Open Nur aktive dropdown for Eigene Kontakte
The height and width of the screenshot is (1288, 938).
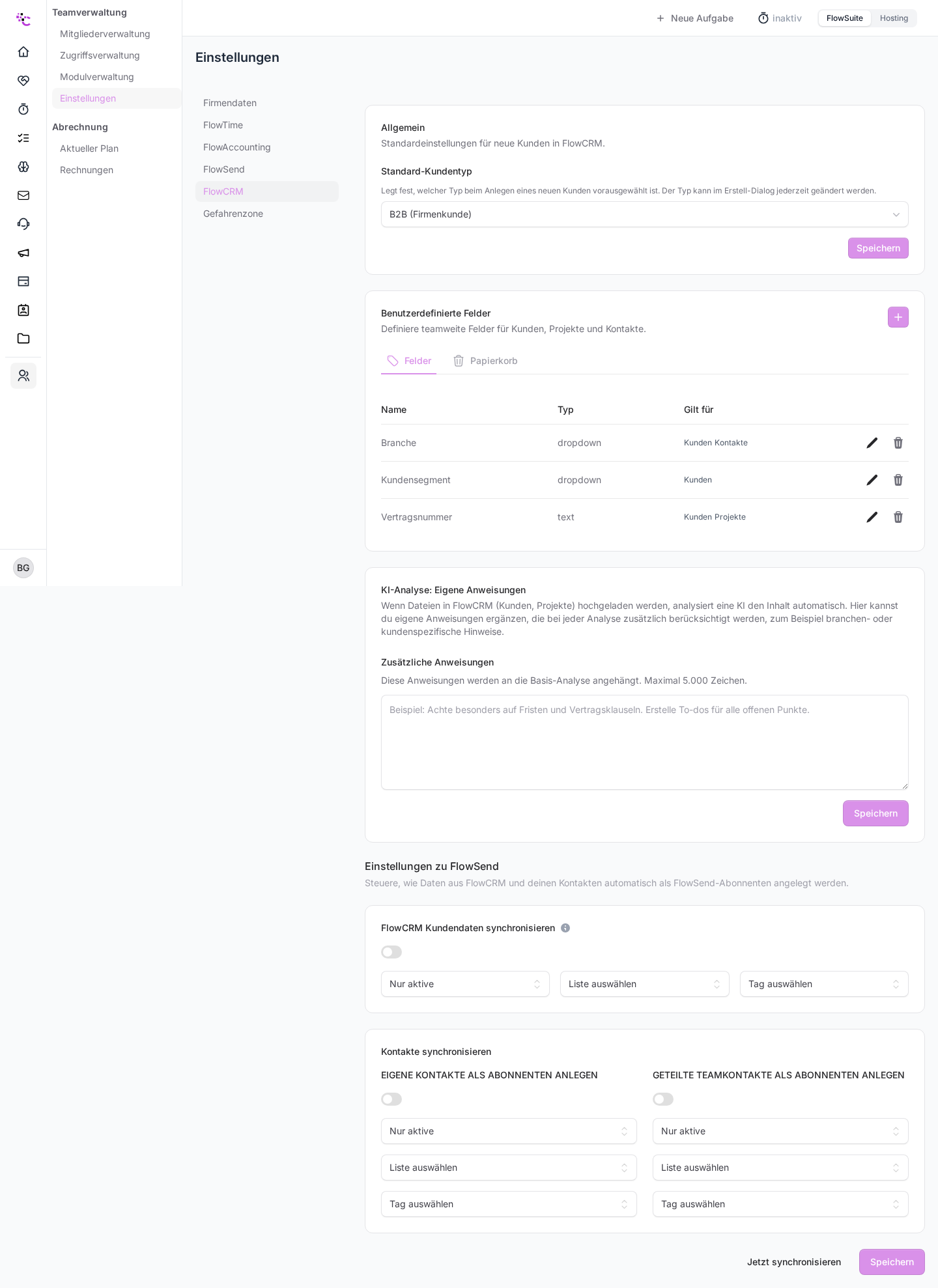click(509, 1131)
